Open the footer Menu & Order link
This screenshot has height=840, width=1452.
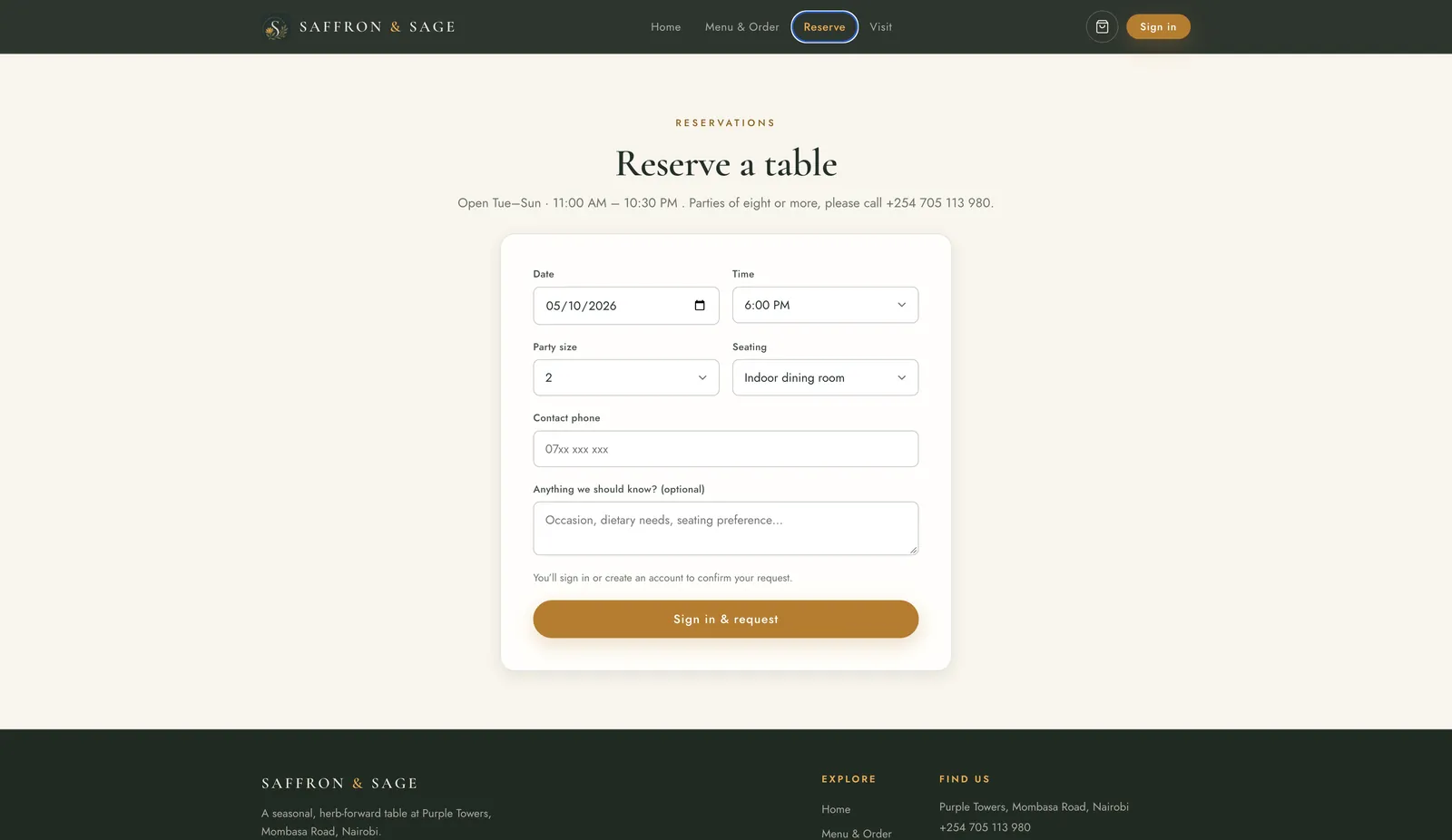[857, 834]
